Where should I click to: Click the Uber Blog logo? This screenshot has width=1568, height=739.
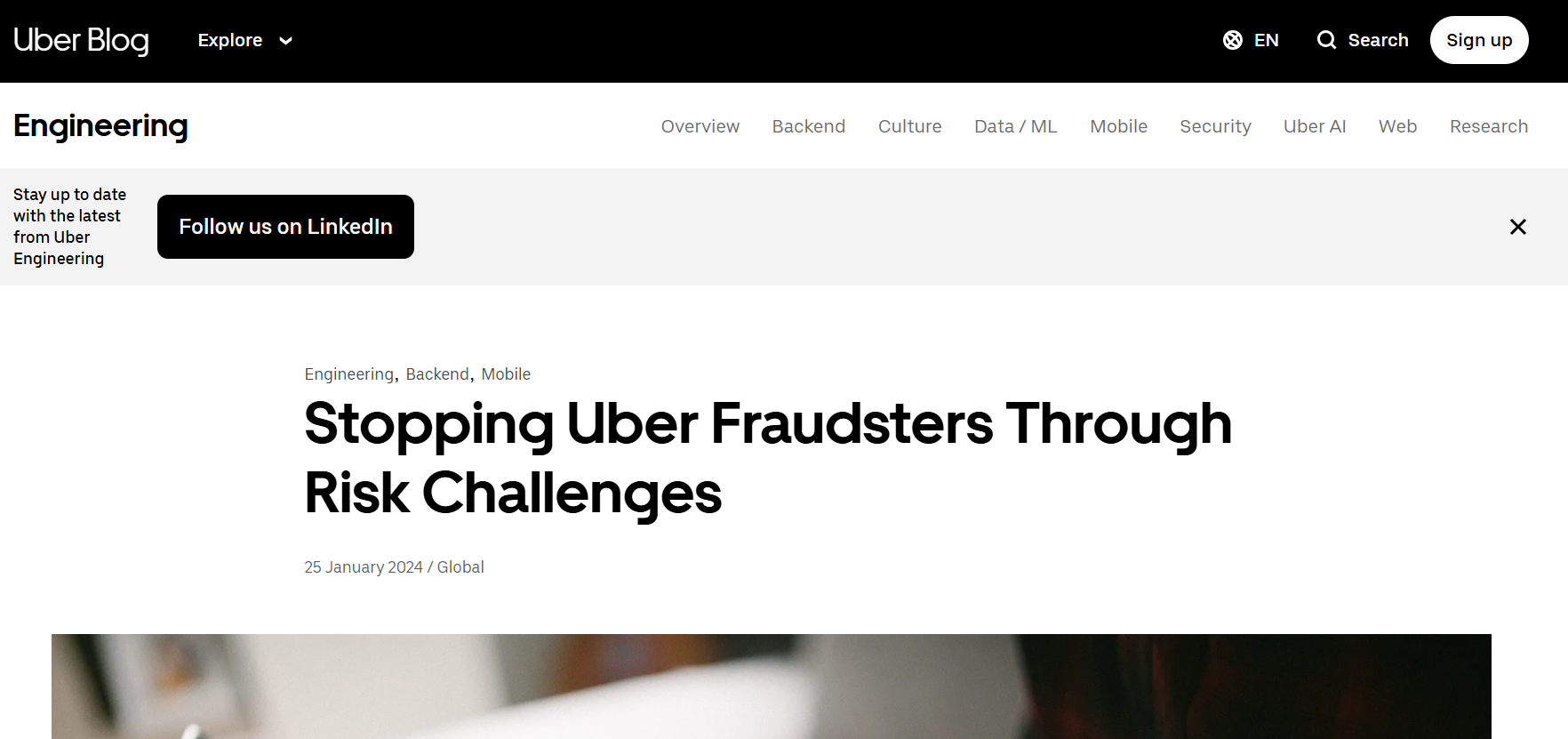click(81, 40)
